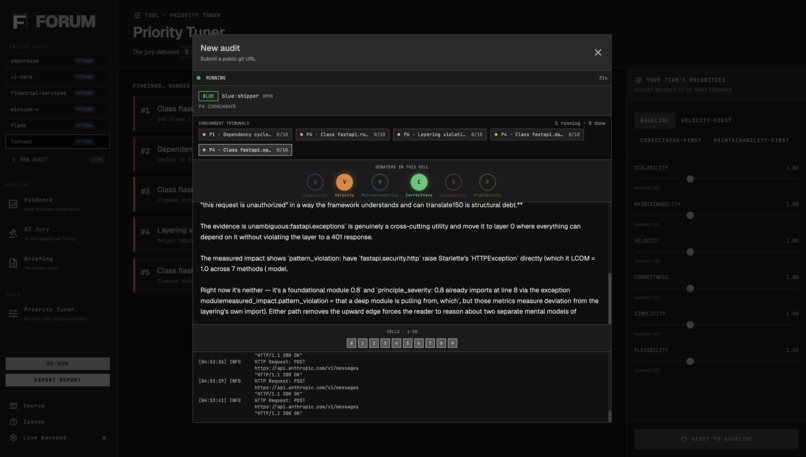This screenshot has width=806, height=457.
Task: Open the Priority Tuner sliders icon
Action: 13,314
